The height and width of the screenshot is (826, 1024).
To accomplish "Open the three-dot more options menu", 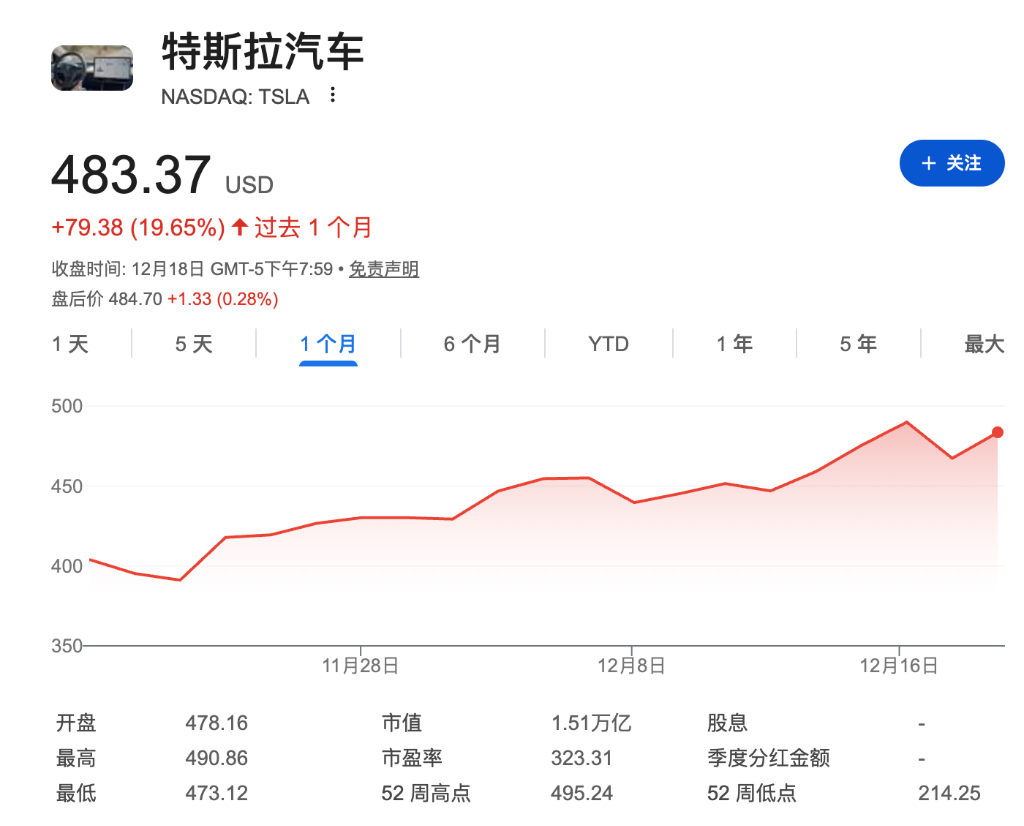I will tap(333, 96).
